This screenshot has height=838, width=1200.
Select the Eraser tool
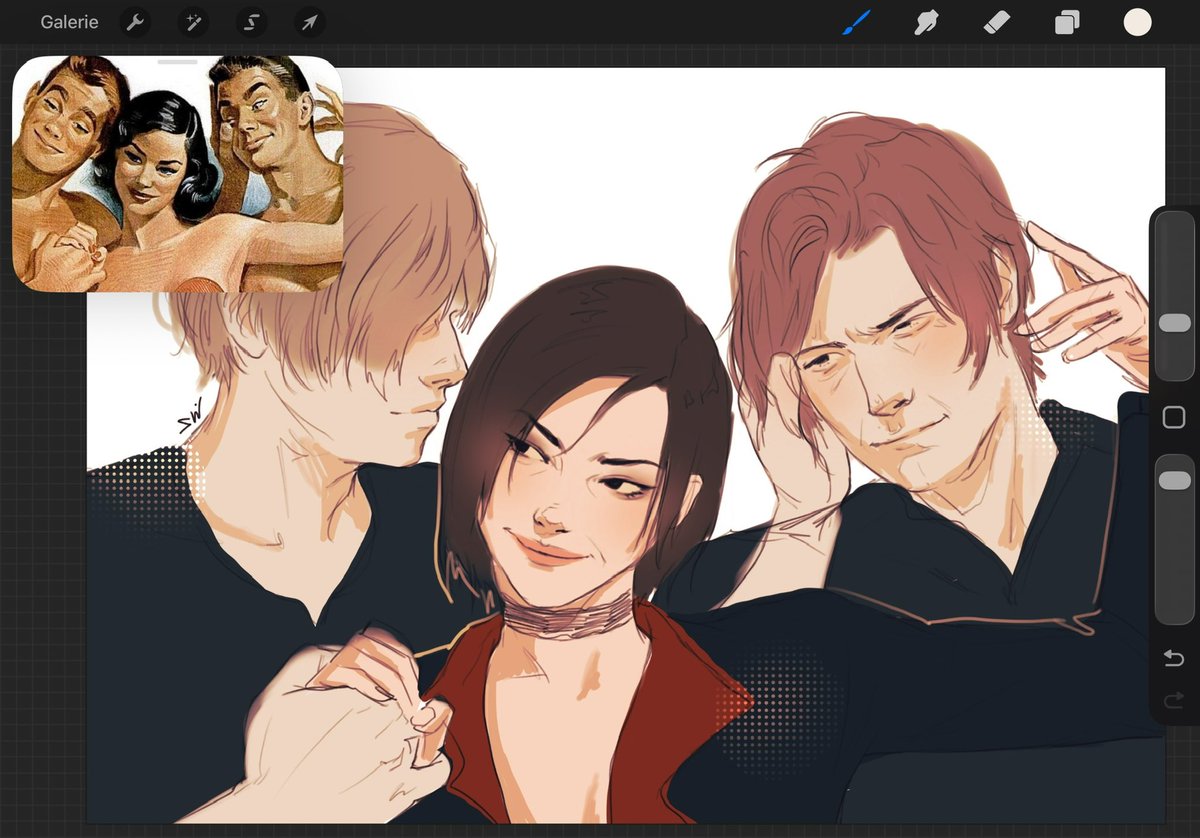point(997,22)
